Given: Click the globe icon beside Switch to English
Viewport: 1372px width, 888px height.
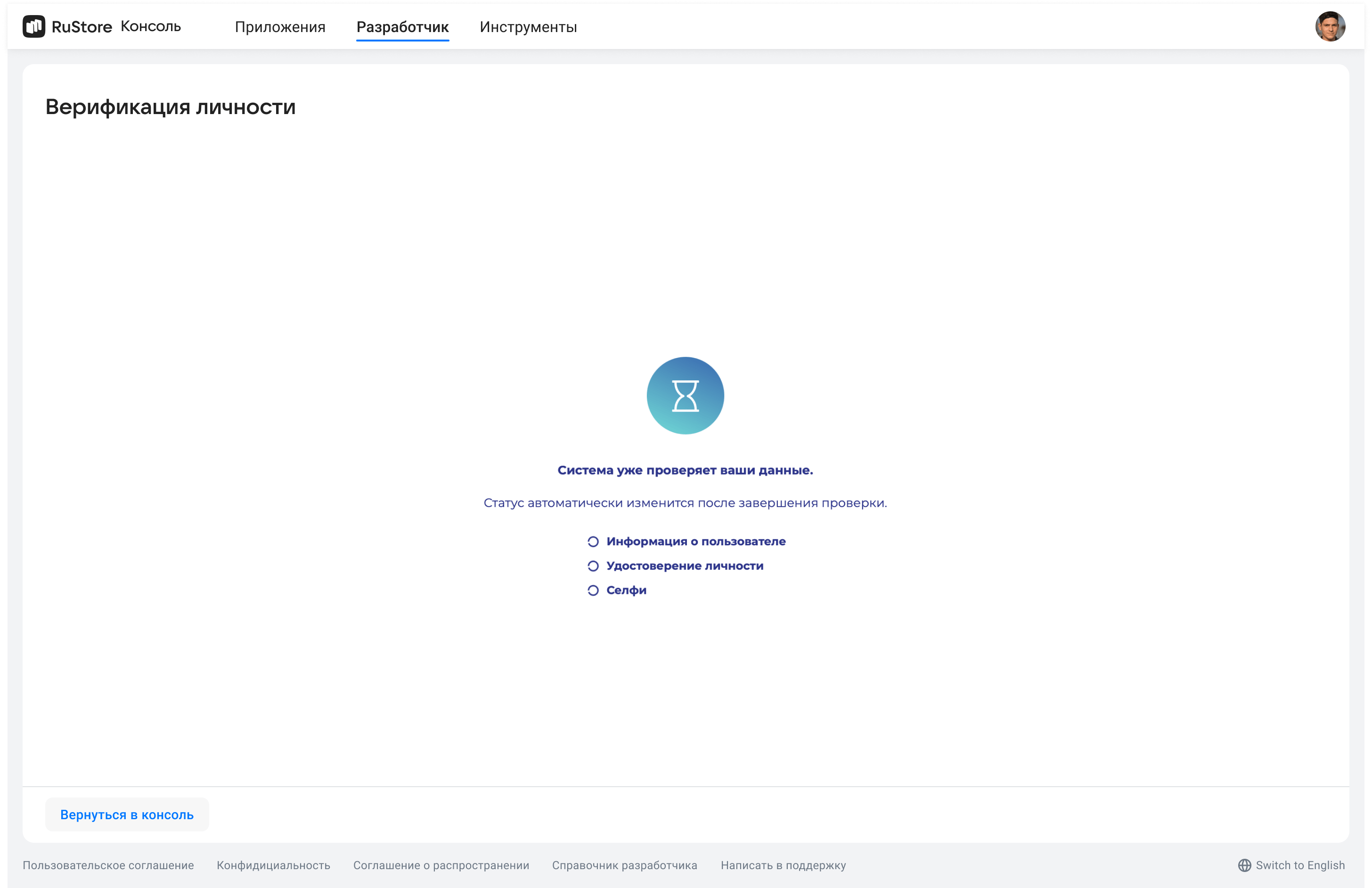Looking at the screenshot, I should 1245,865.
